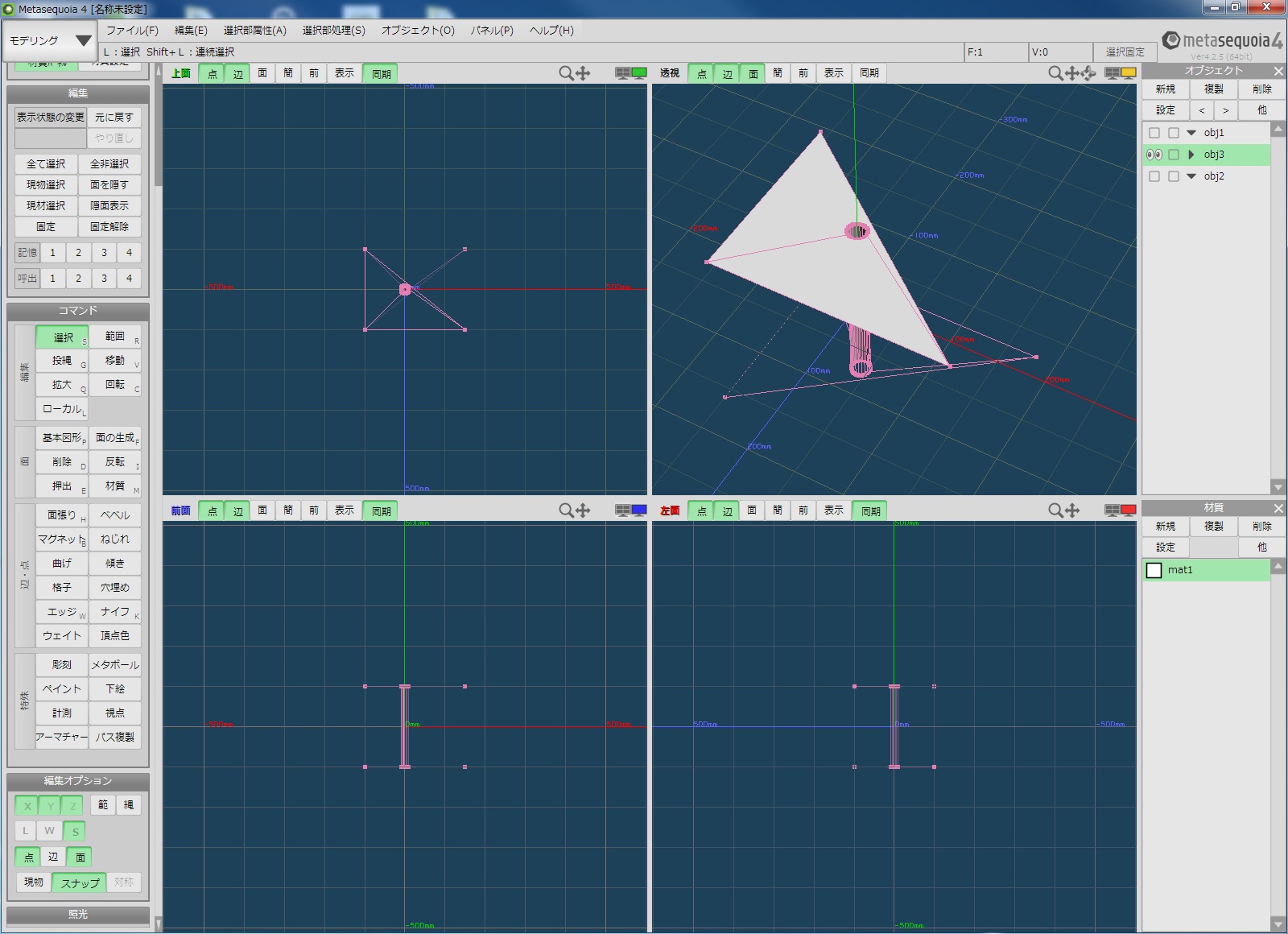The height and width of the screenshot is (934, 1288).
Task: Toggle Y axis edit option
Action: click(x=50, y=806)
